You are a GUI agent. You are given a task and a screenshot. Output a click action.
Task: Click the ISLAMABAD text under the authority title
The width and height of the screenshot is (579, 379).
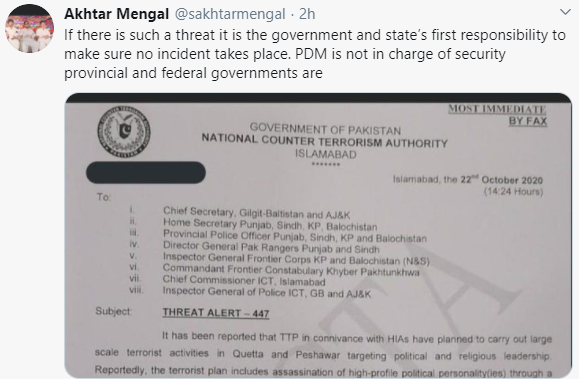pos(325,154)
